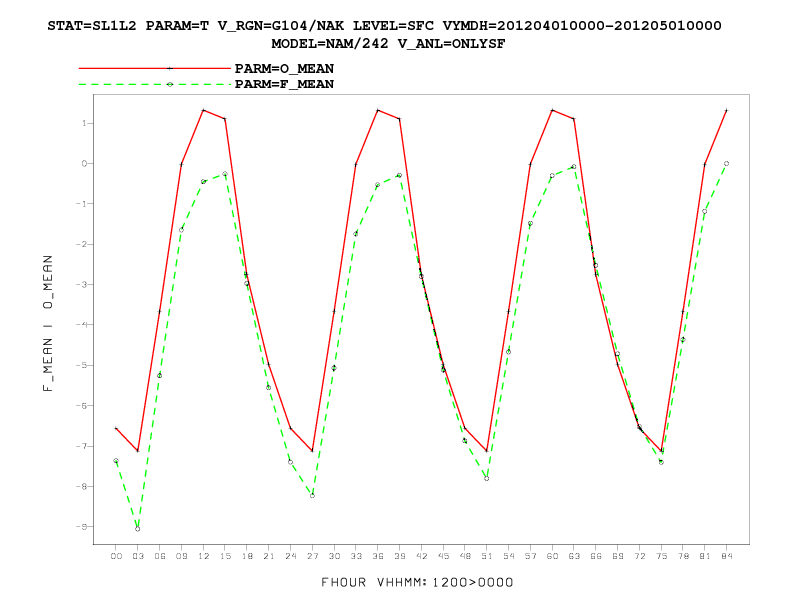Viewport: 792px width, 612px height.
Task: Select the green dashed legend line sample
Action: (x=155, y=84)
